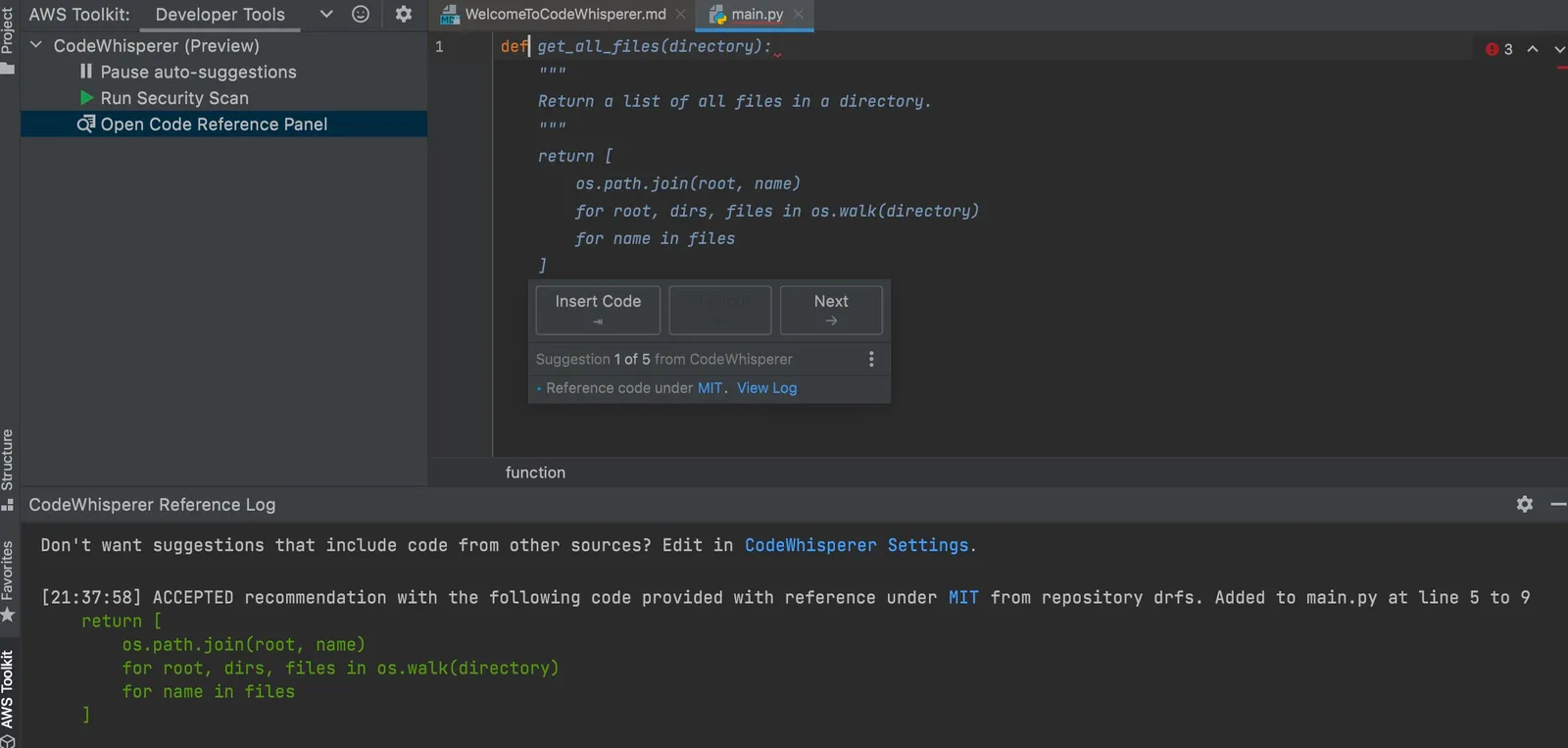The height and width of the screenshot is (748, 1568).
Task: Click 'for name in files' in the editor
Action: [655, 238]
